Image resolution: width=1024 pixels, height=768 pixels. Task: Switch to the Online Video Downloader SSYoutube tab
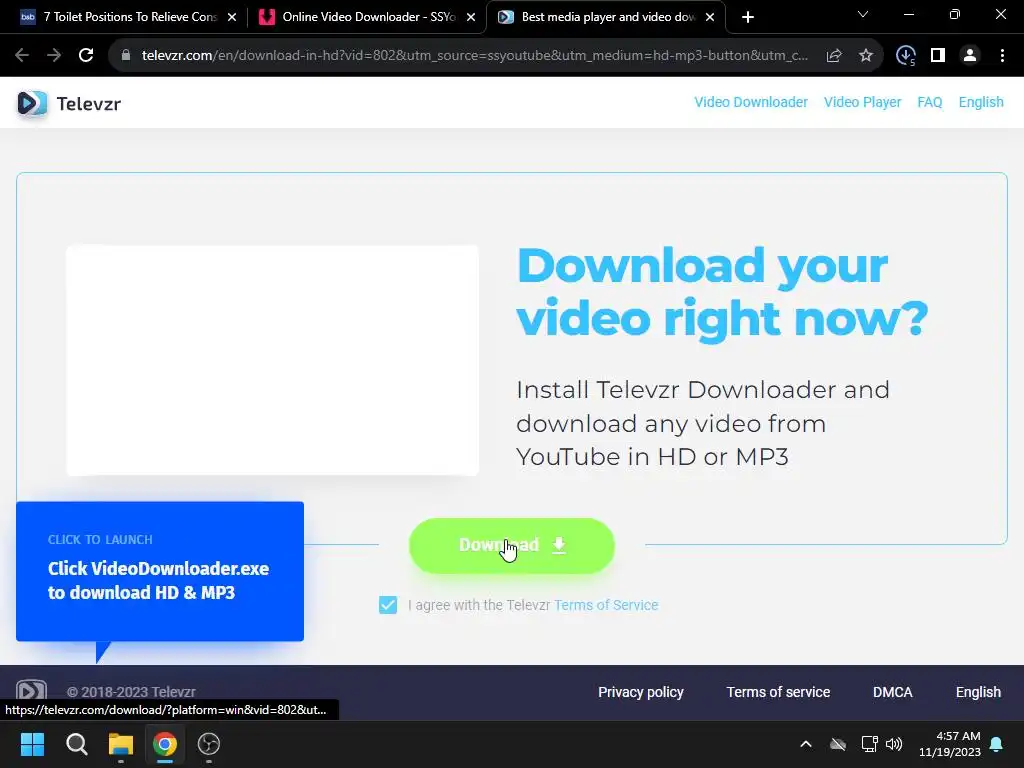tap(366, 17)
